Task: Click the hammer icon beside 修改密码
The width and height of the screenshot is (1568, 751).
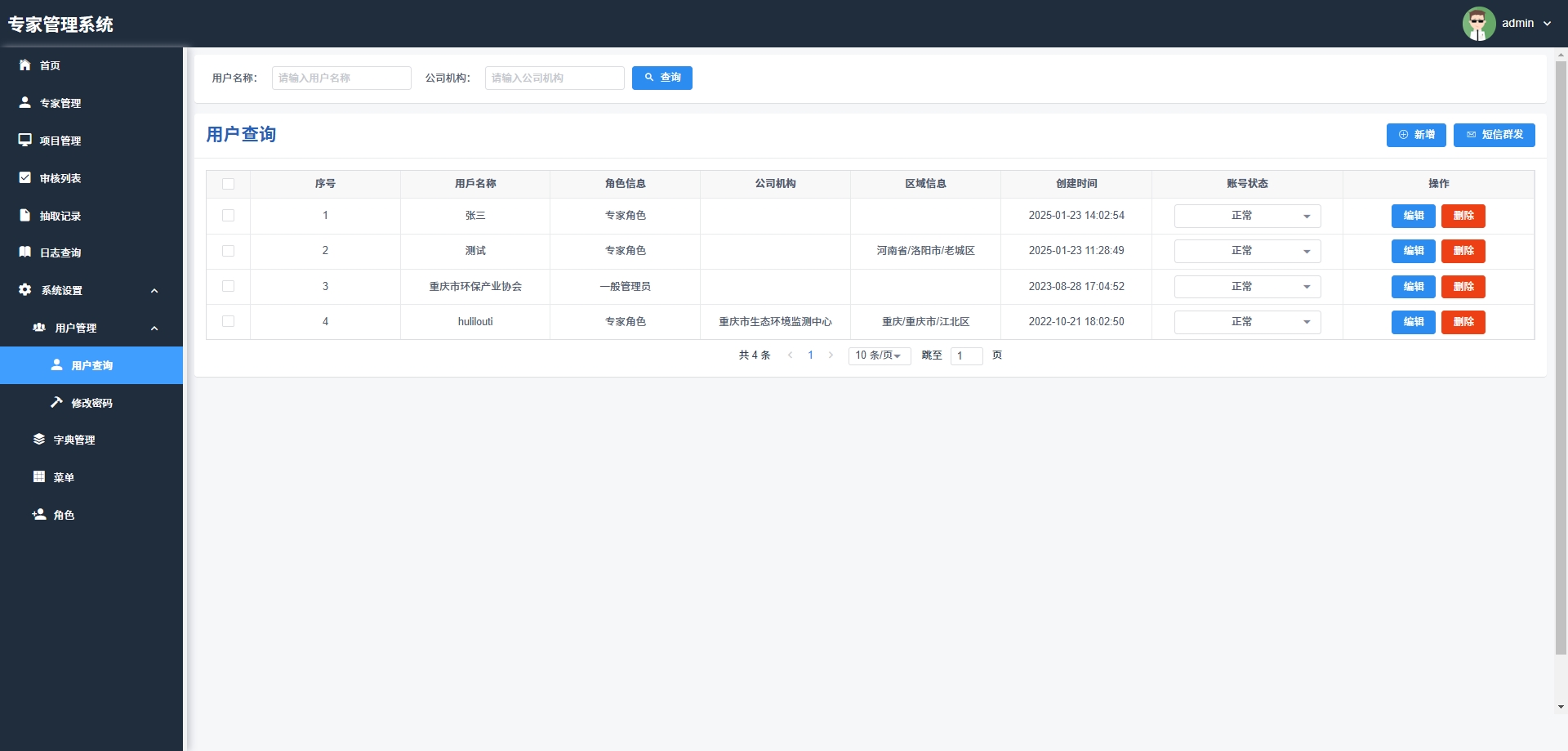Action: click(56, 402)
